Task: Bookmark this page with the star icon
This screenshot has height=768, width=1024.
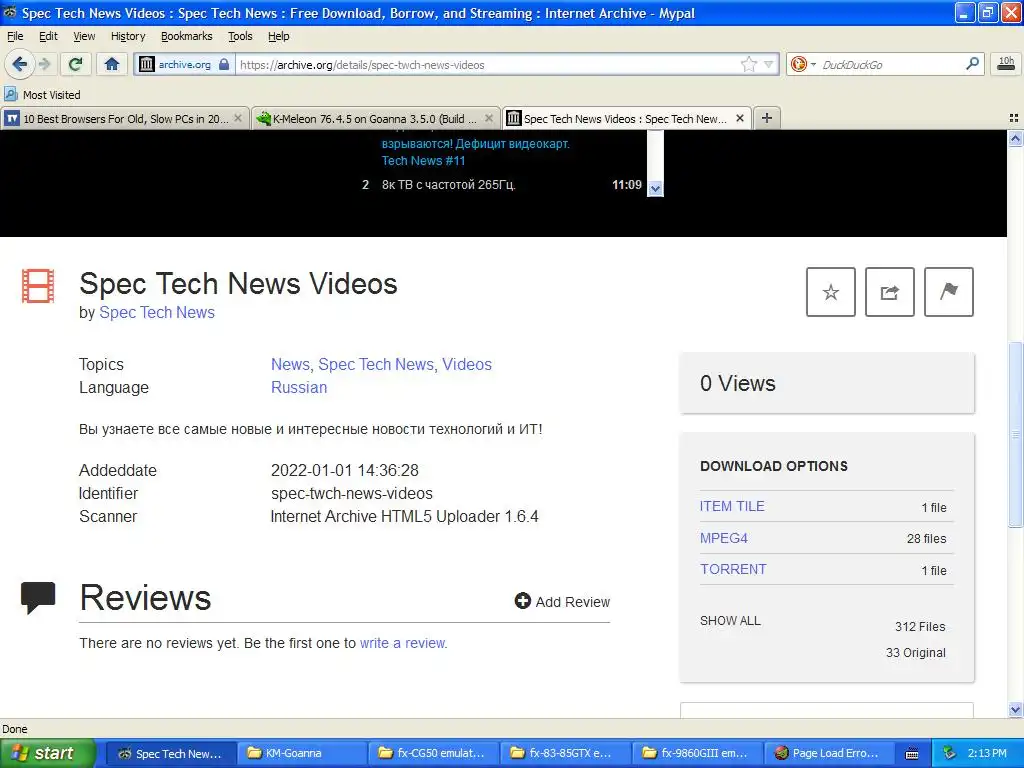Action: tap(748, 64)
